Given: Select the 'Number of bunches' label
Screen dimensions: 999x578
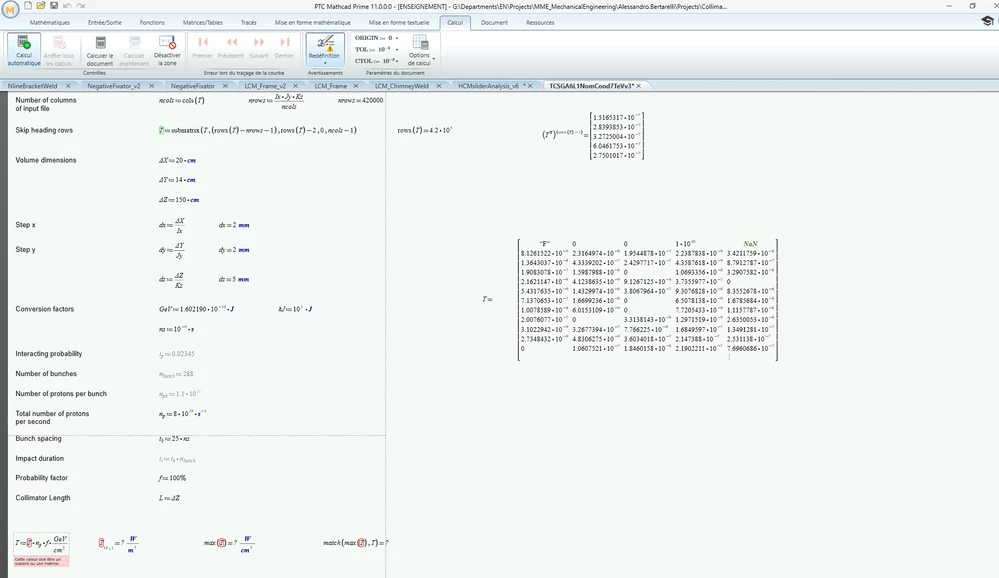Looking at the screenshot, I should [46, 374].
